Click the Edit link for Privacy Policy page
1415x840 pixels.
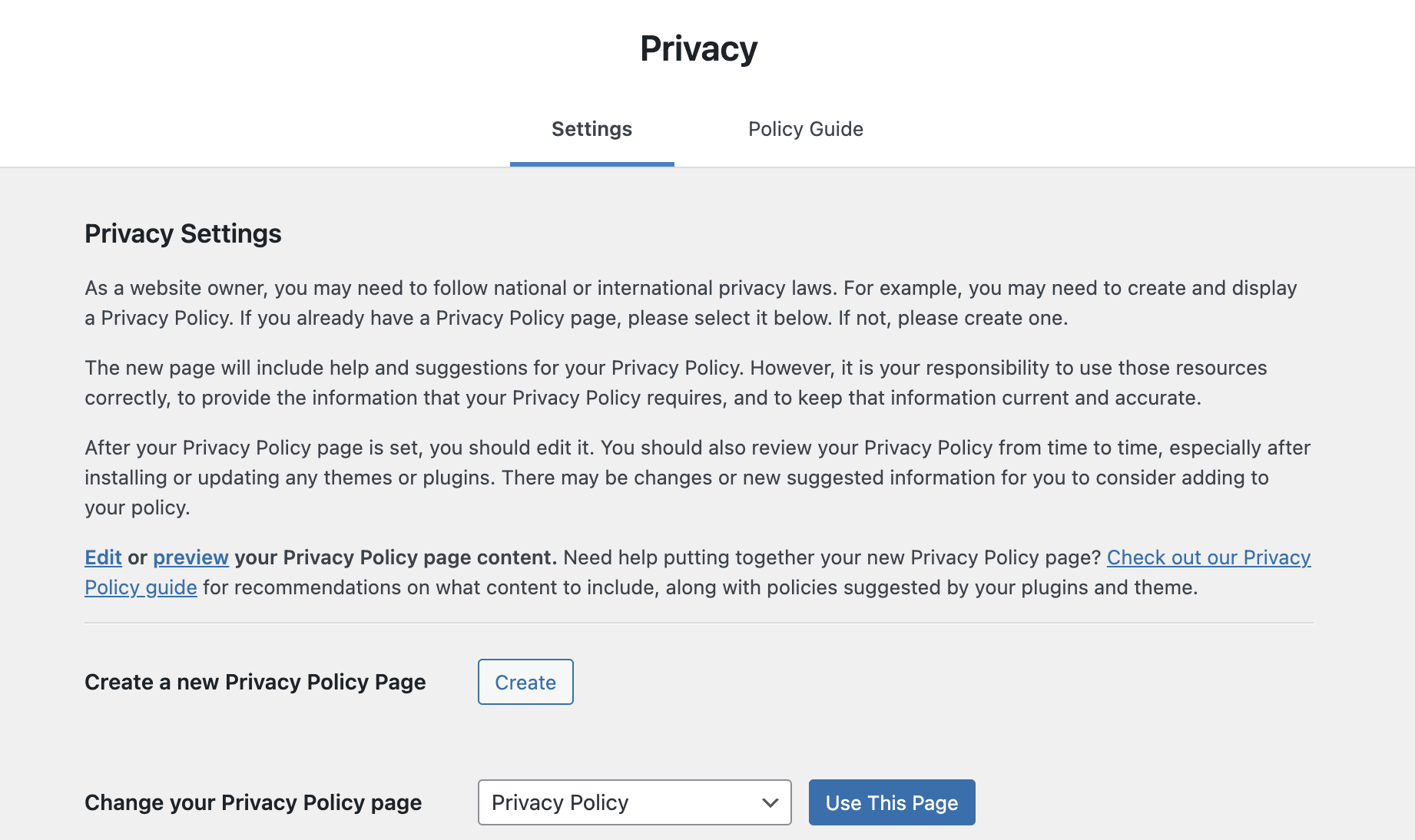point(103,557)
